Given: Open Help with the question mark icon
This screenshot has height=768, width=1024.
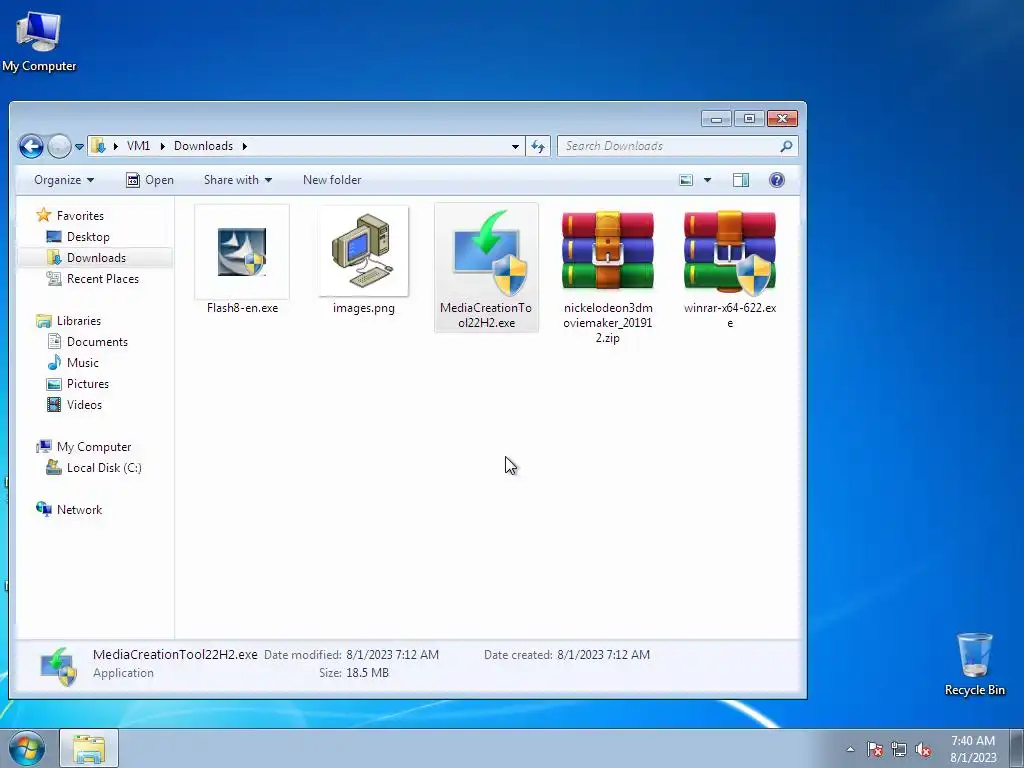Looking at the screenshot, I should (x=776, y=180).
